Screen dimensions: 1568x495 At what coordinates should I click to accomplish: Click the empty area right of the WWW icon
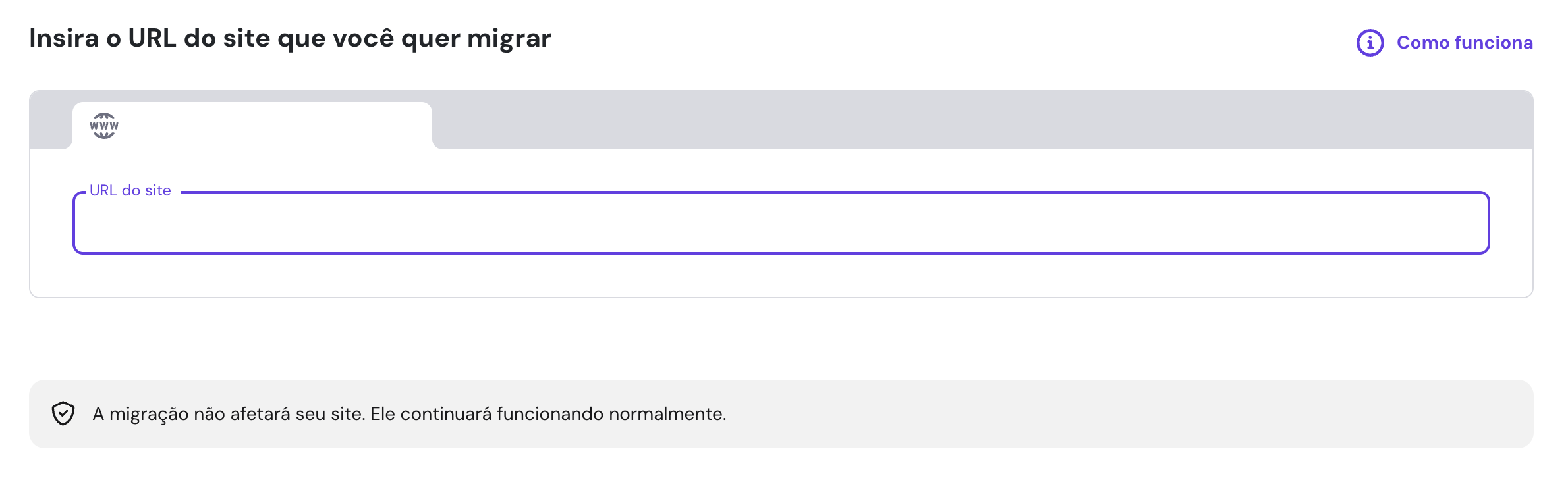(x=277, y=126)
